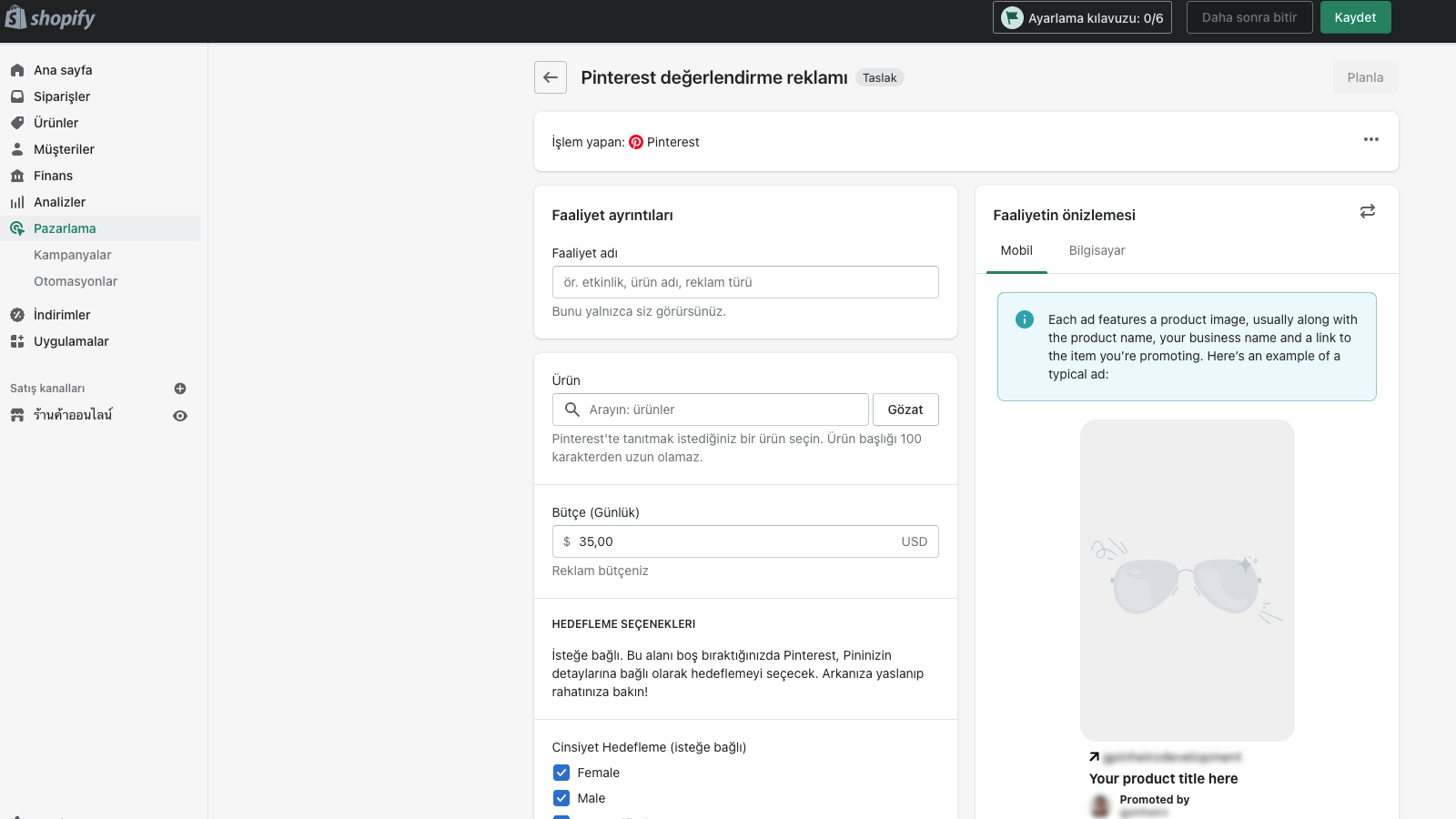Click the Shopify logo

tap(50, 17)
